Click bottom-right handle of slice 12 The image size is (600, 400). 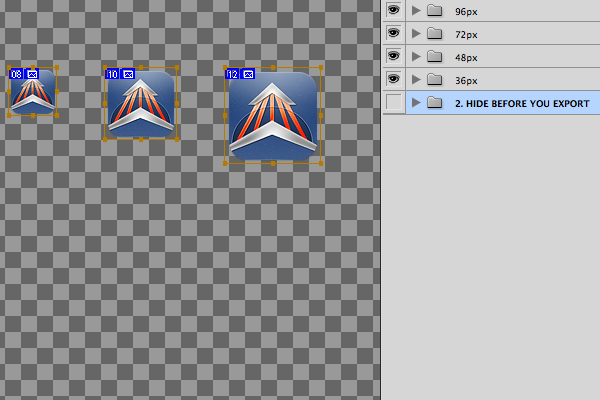[x=321, y=163]
